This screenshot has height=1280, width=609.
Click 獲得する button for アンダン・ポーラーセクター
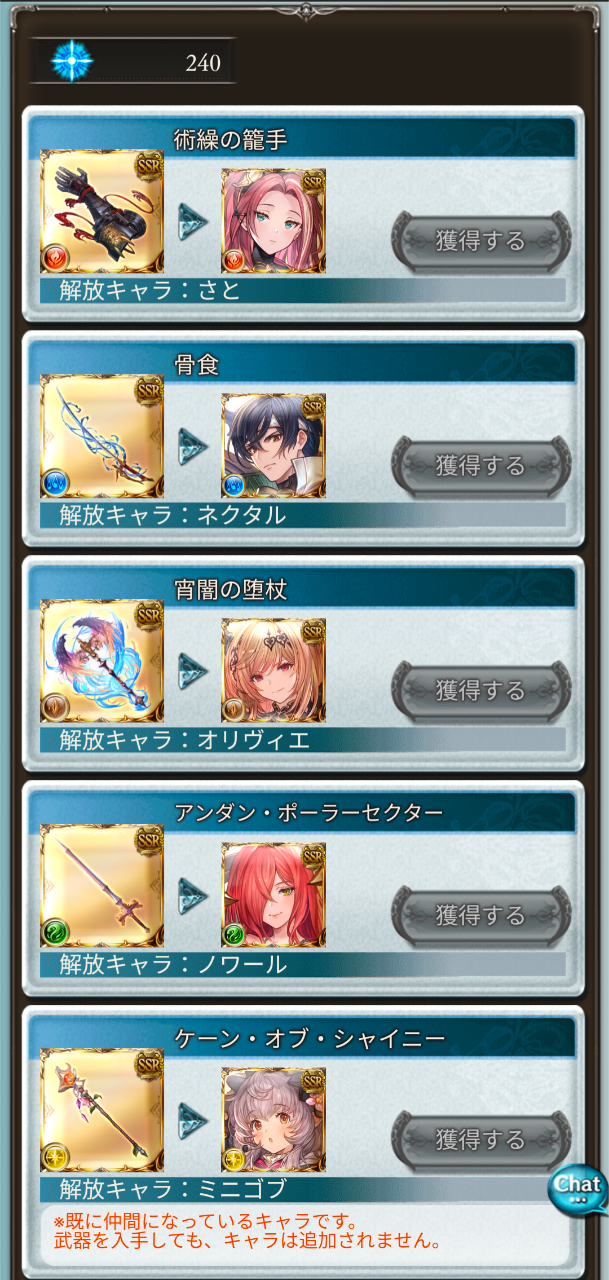click(481, 915)
